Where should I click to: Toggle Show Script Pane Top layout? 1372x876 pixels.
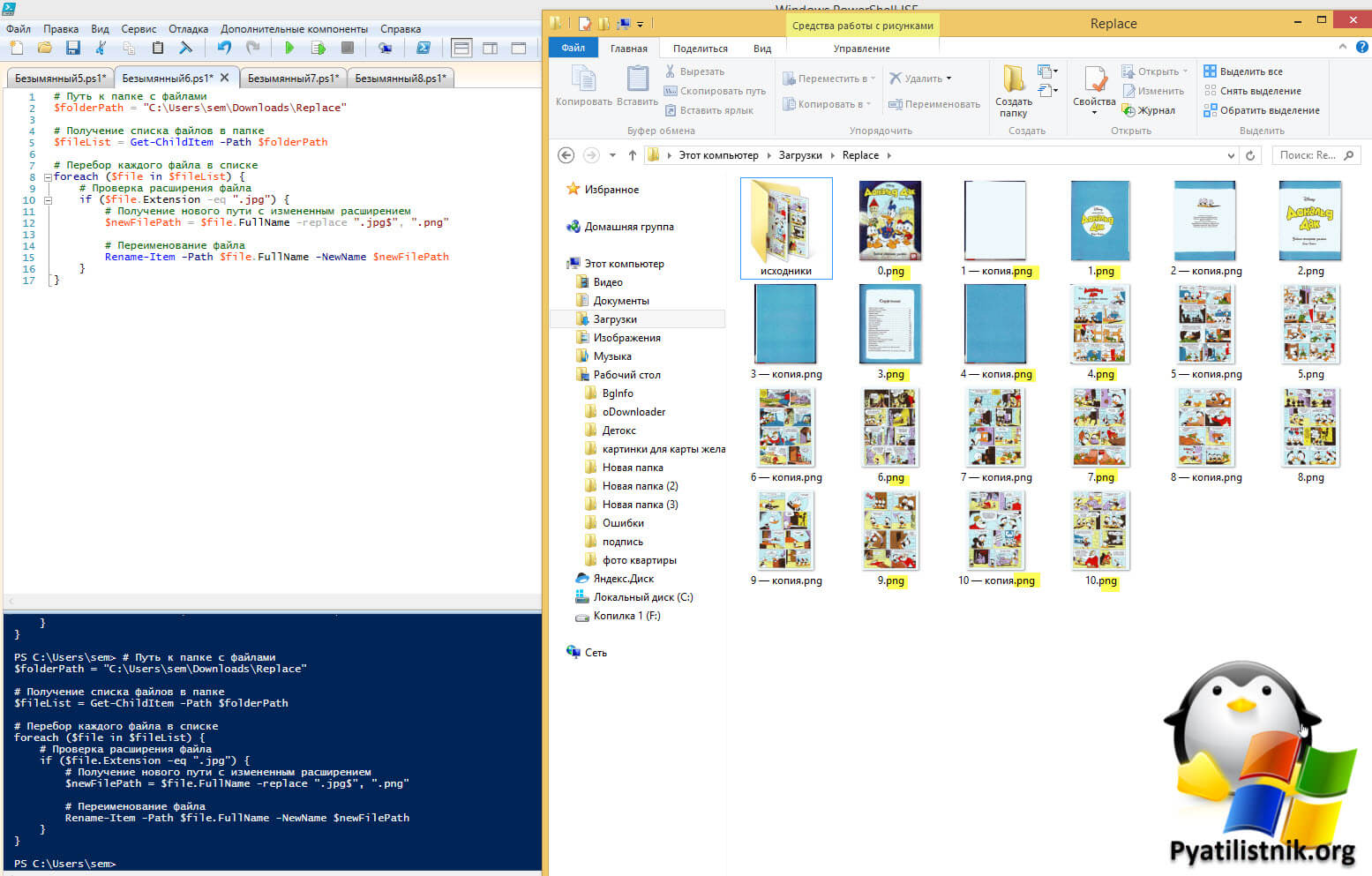click(461, 49)
